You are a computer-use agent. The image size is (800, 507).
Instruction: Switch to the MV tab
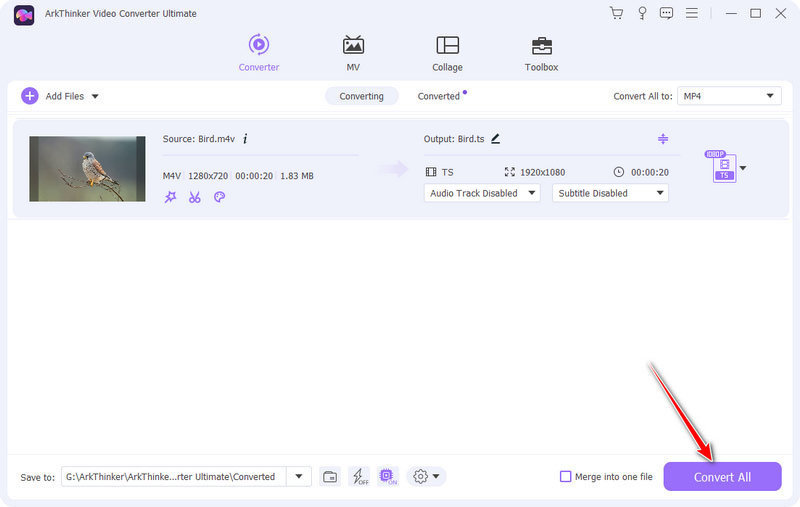pos(353,53)
